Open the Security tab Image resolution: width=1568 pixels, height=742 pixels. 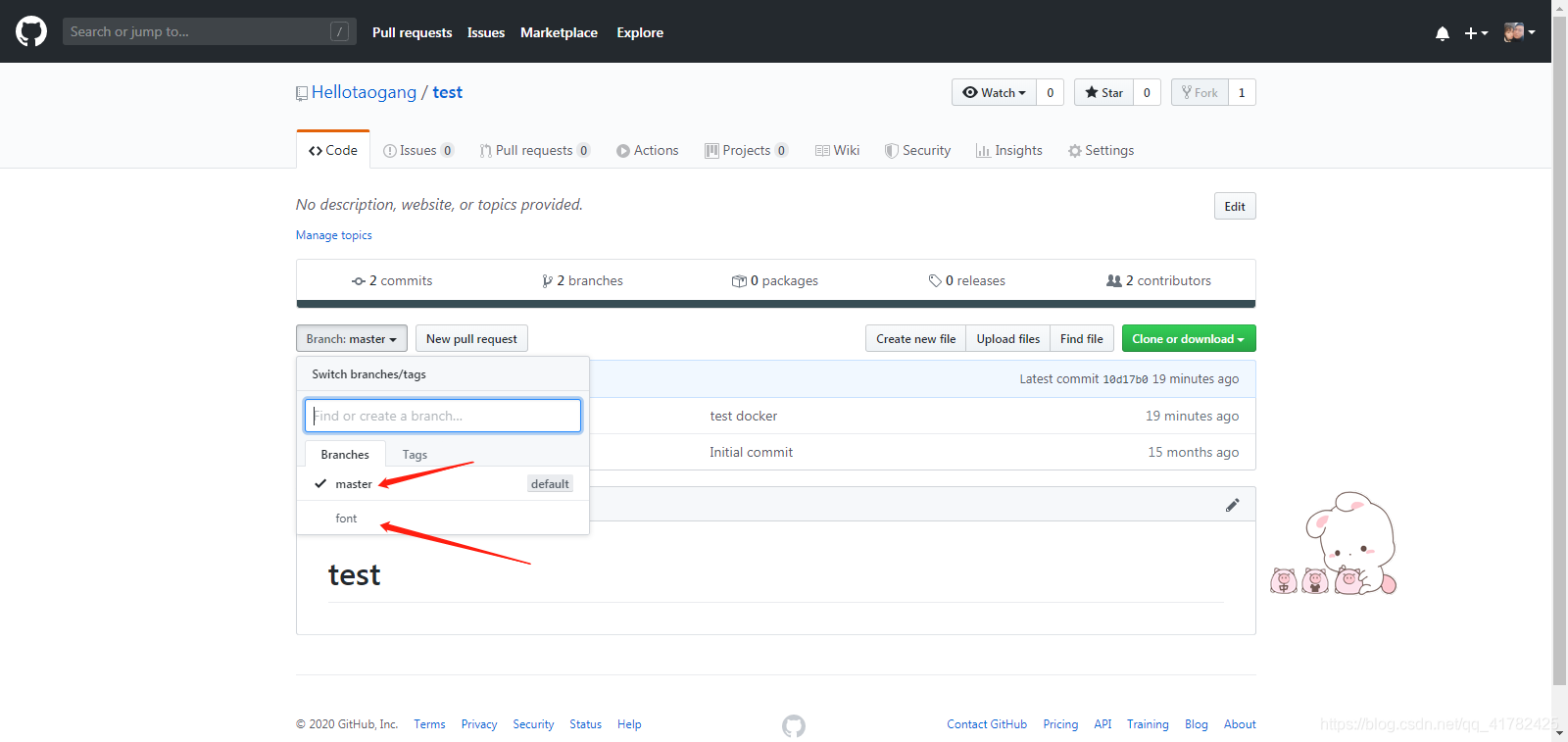coord(918,150)
